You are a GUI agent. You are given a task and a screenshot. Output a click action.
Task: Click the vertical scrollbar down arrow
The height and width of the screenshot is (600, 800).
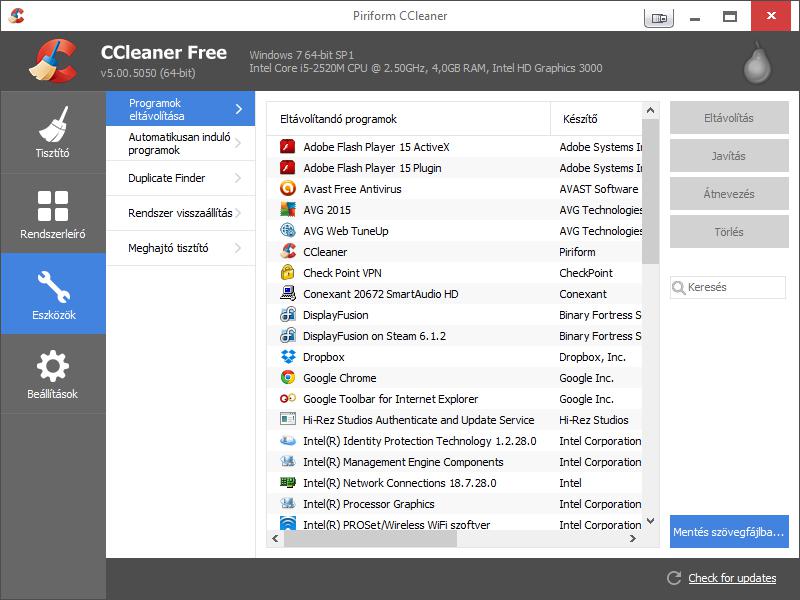click(x=650, y=521)
